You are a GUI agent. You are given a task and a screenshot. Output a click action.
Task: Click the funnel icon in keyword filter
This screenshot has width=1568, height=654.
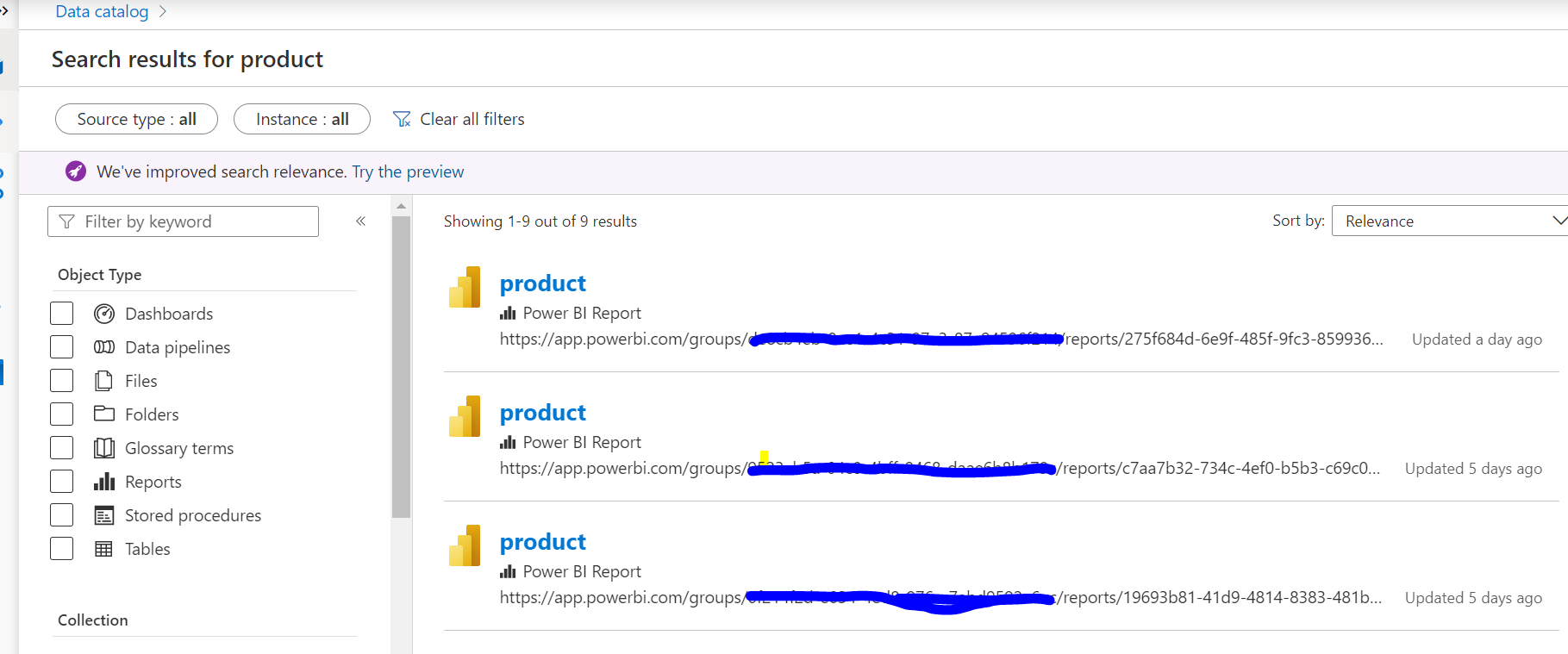(66, 221)
